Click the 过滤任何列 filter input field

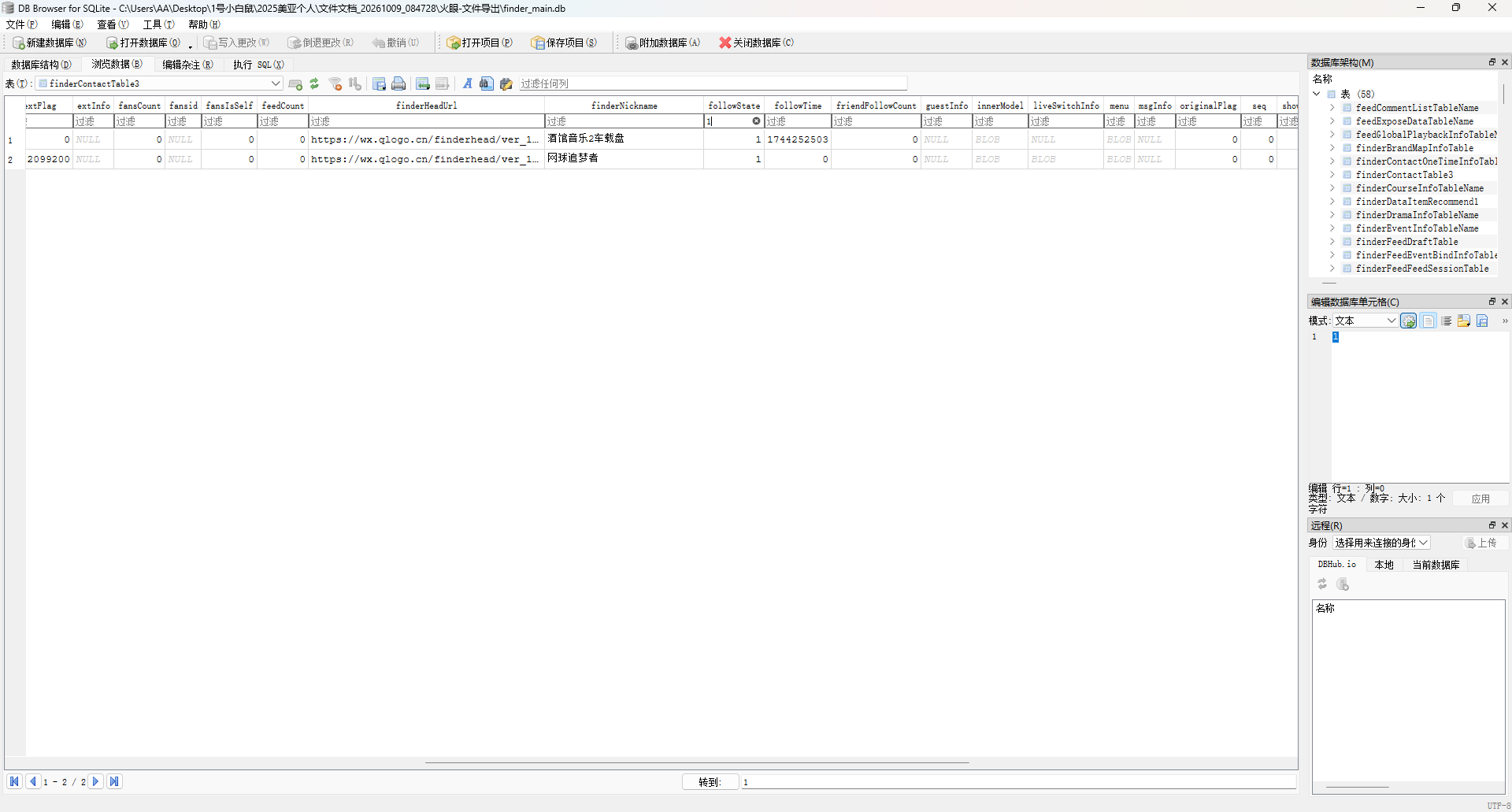(x=712, y=83)
